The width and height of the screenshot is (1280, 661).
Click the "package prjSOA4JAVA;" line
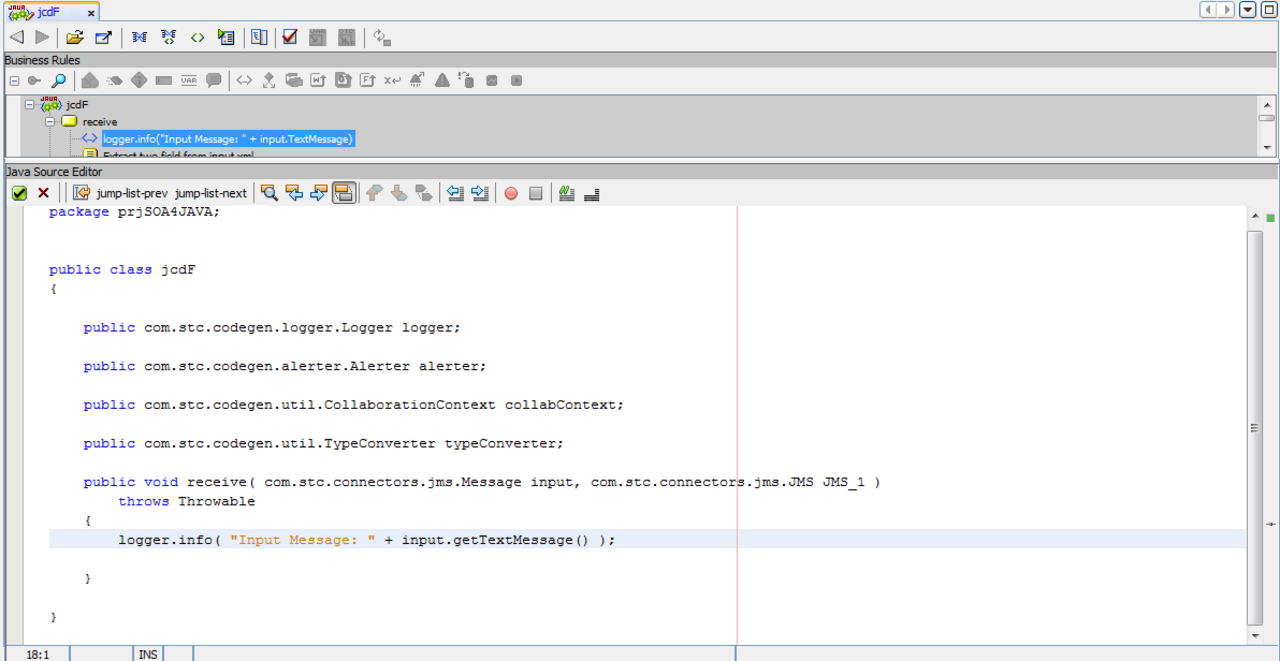pyautogui.click(x=134, y=212)
